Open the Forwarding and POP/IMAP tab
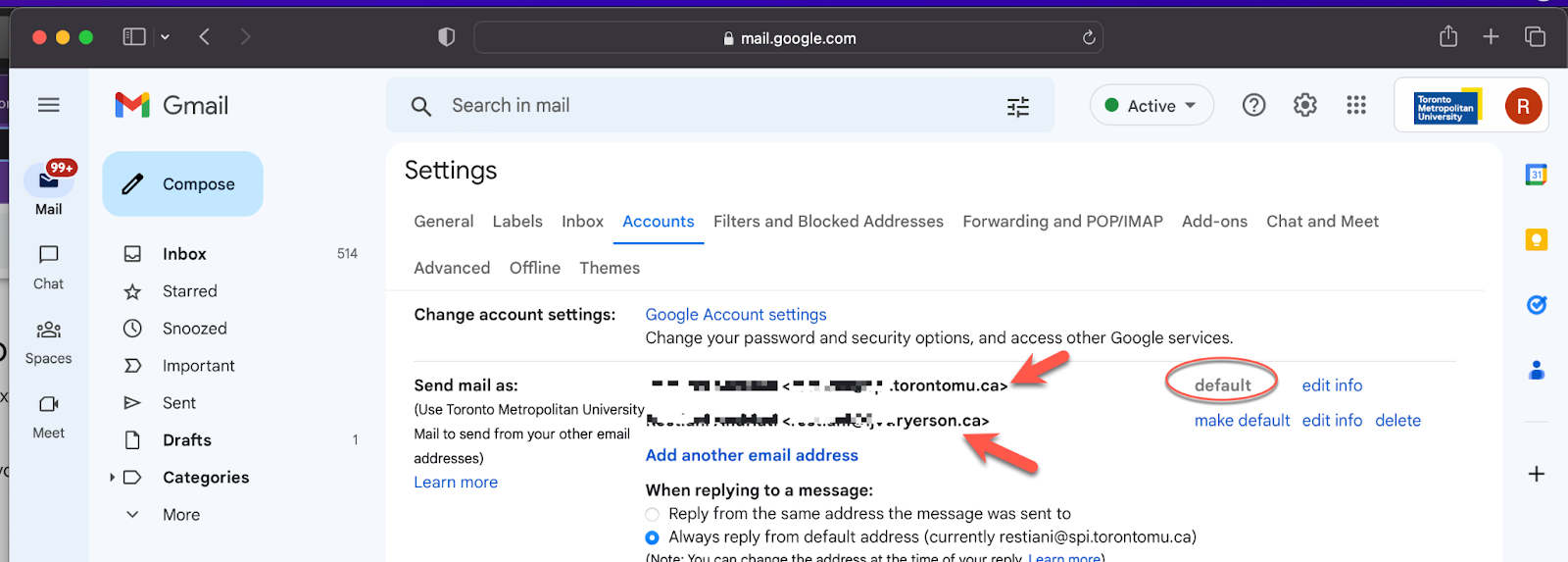 (1062, 222)
